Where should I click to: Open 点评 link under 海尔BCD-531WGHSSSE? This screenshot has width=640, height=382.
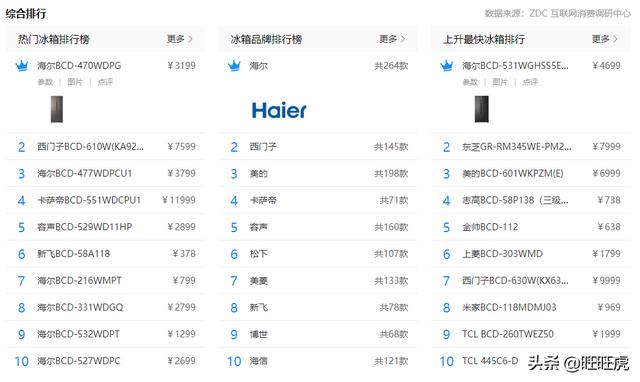click(x=530, y=82)
